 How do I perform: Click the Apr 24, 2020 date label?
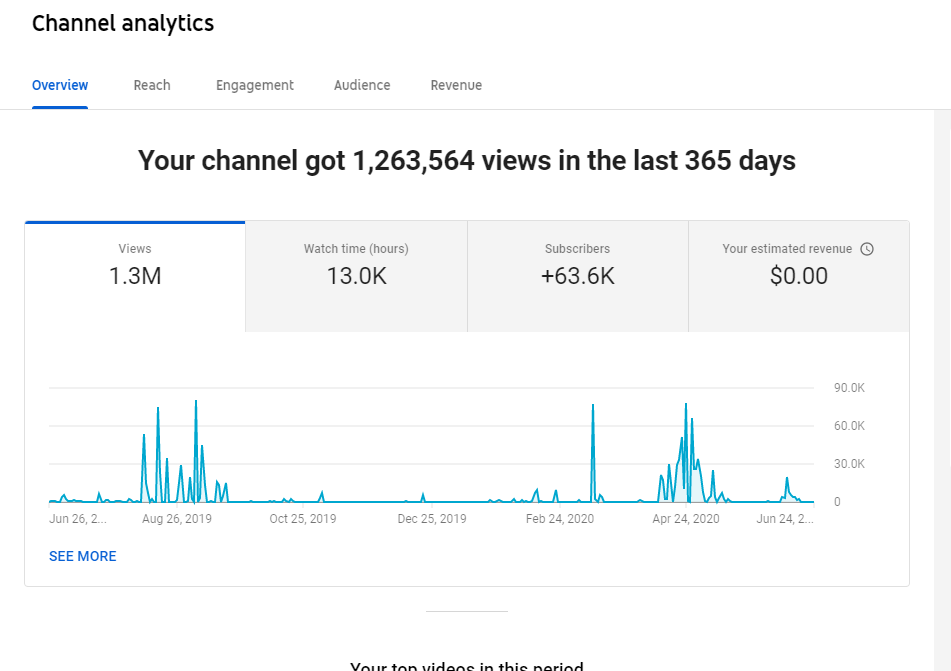(x=685, y=519)
